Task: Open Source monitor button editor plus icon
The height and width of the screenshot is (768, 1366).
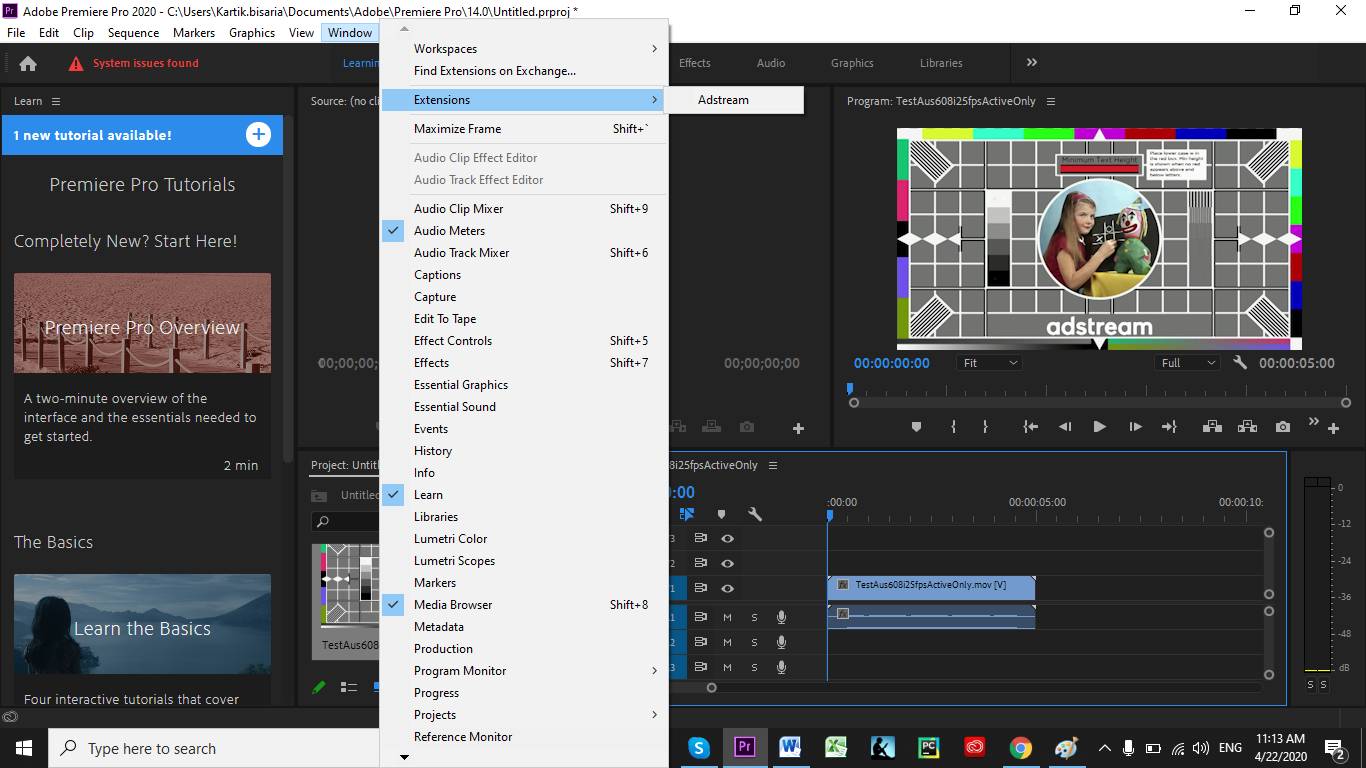Action: (x=798, y=428)
